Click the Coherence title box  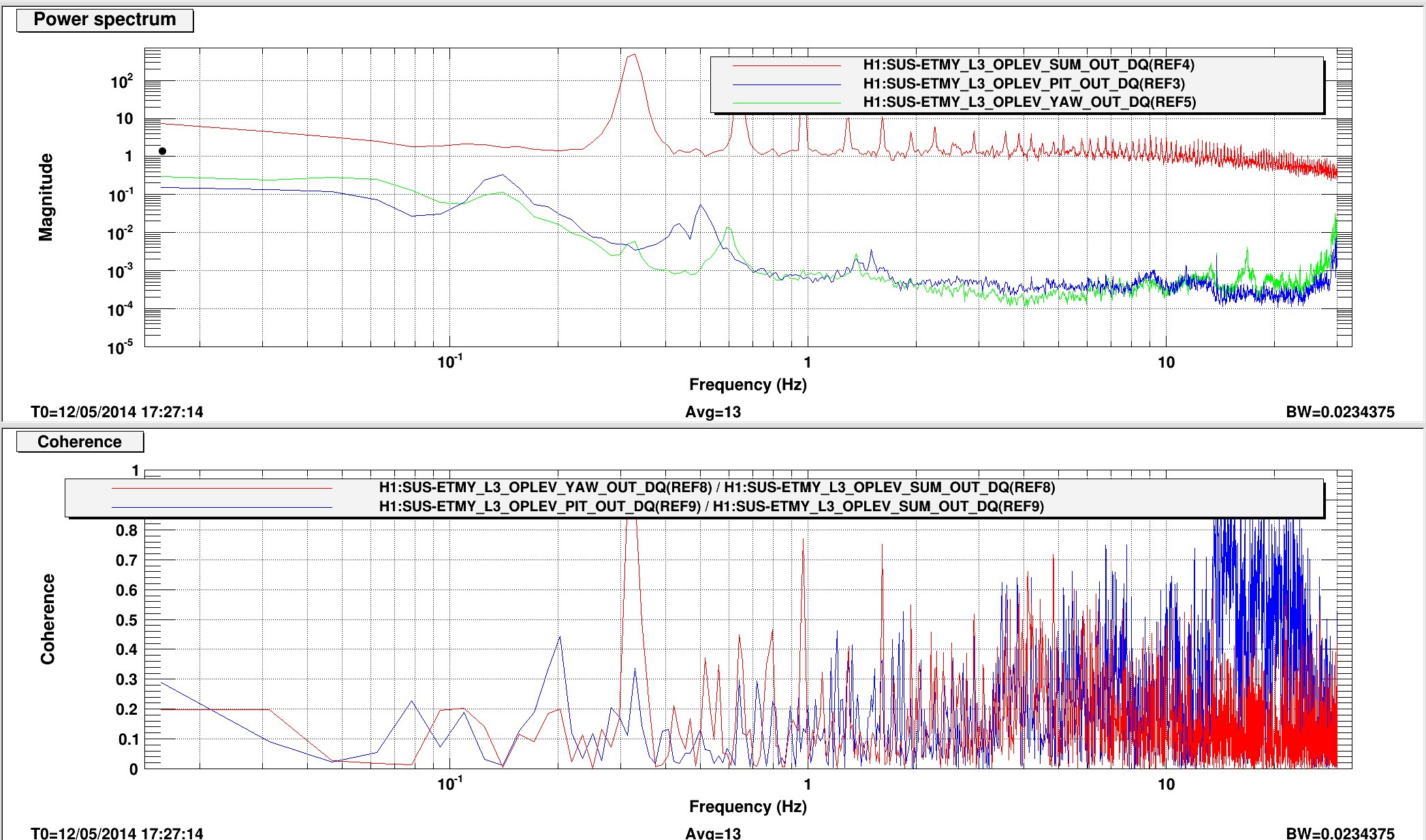click(80, 442)
